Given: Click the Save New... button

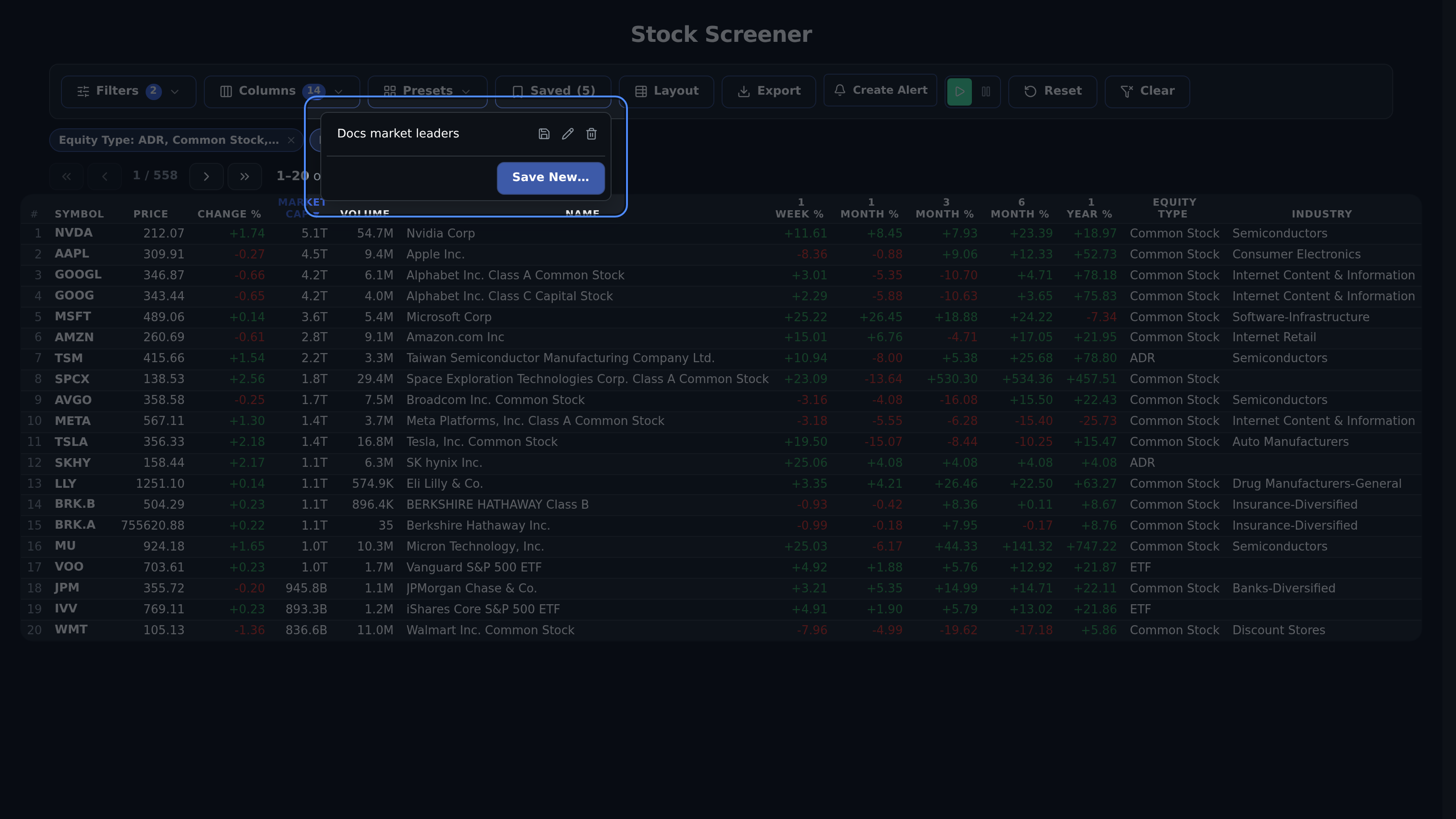Looking at the screenshot, I should (551, 177).
